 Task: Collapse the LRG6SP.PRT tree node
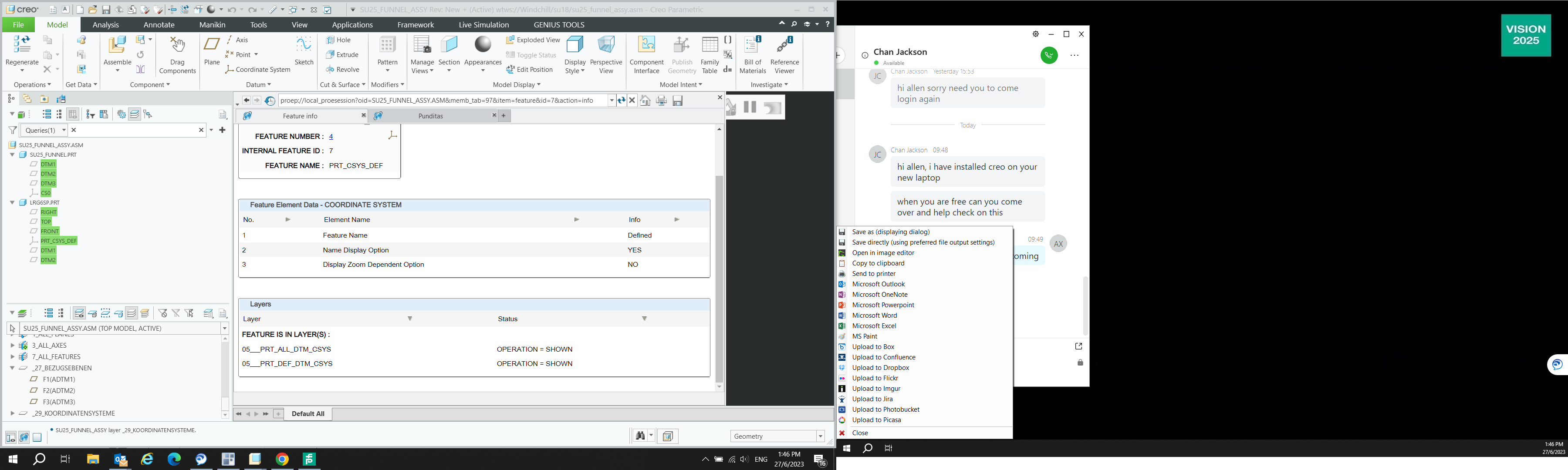coord(12,202)
